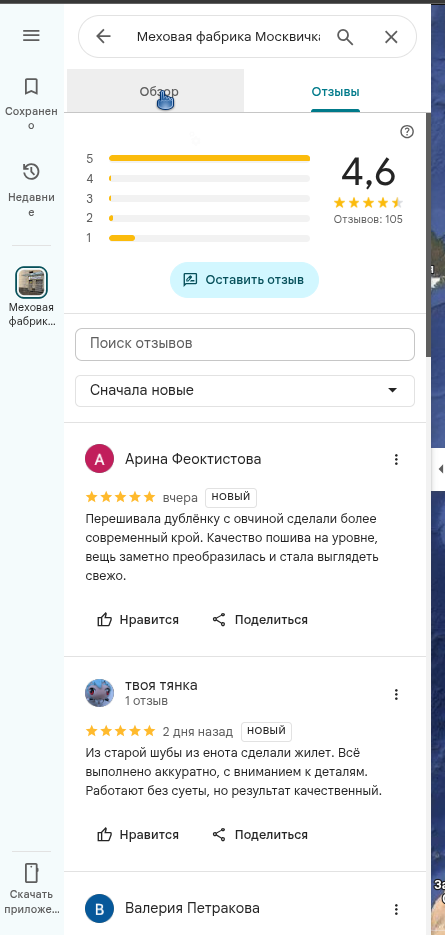Viewport: 445px width, 935px height.
Task: Focus the Поиск отзывов field
Action: (245, 344)
